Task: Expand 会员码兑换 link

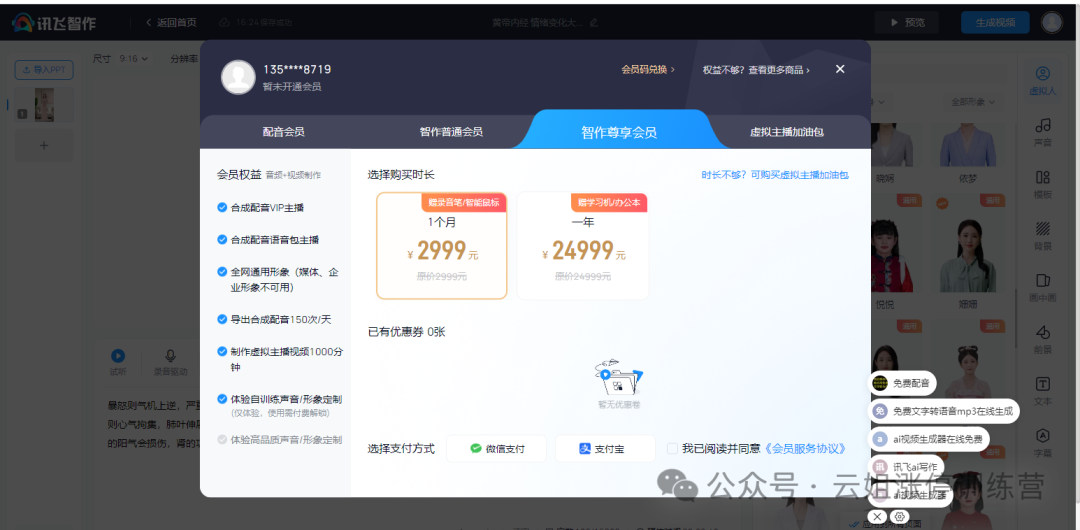Action: pos(647,70)
